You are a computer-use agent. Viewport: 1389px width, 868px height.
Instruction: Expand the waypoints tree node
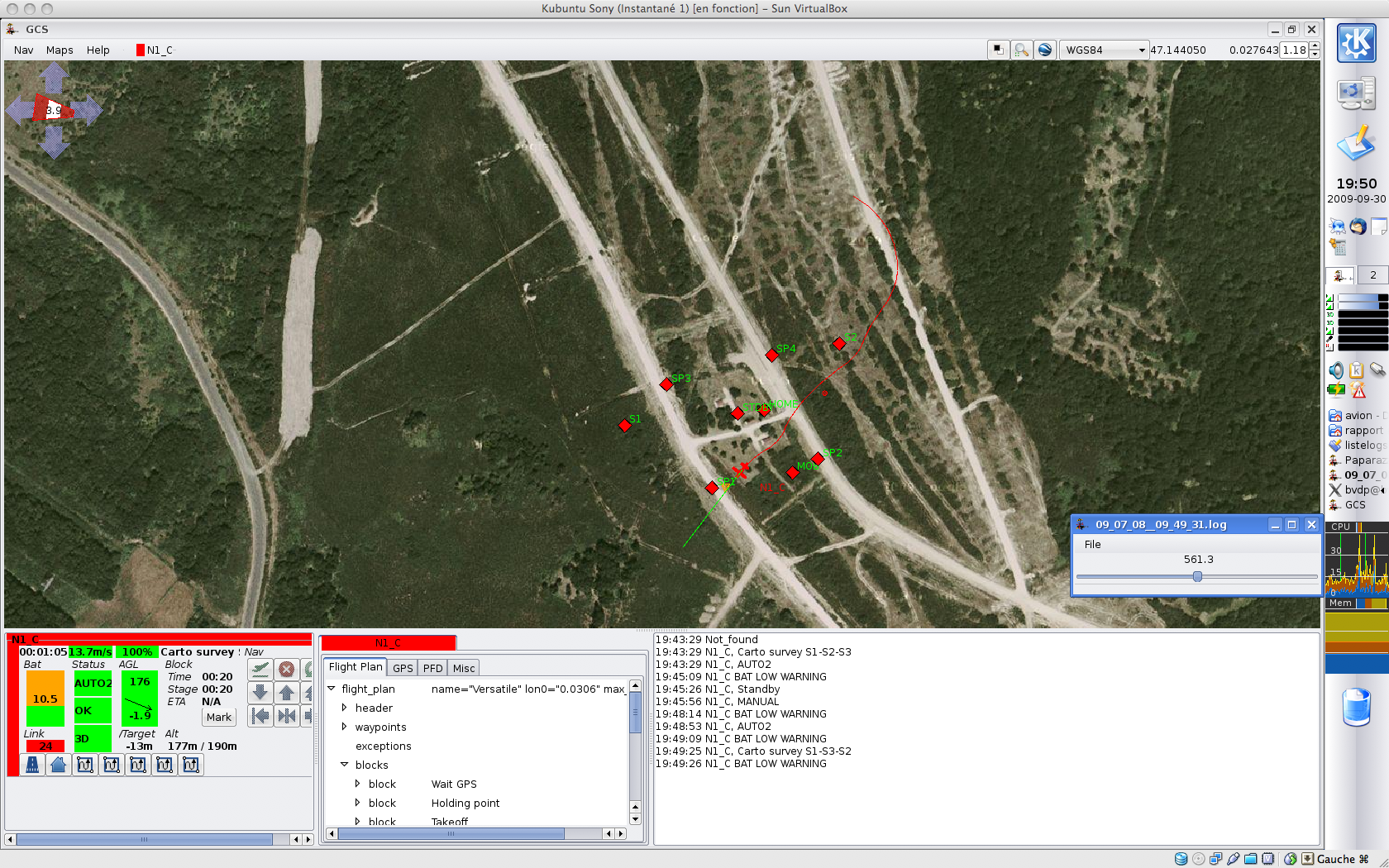345,727
